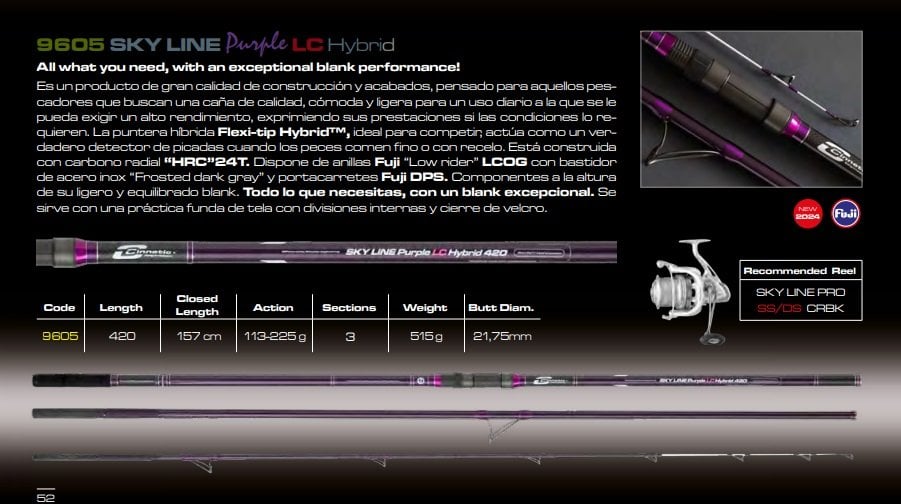Click the Action column header
Image resolution: width=901 pixels, height=504 pixels.
pos(273,307)
